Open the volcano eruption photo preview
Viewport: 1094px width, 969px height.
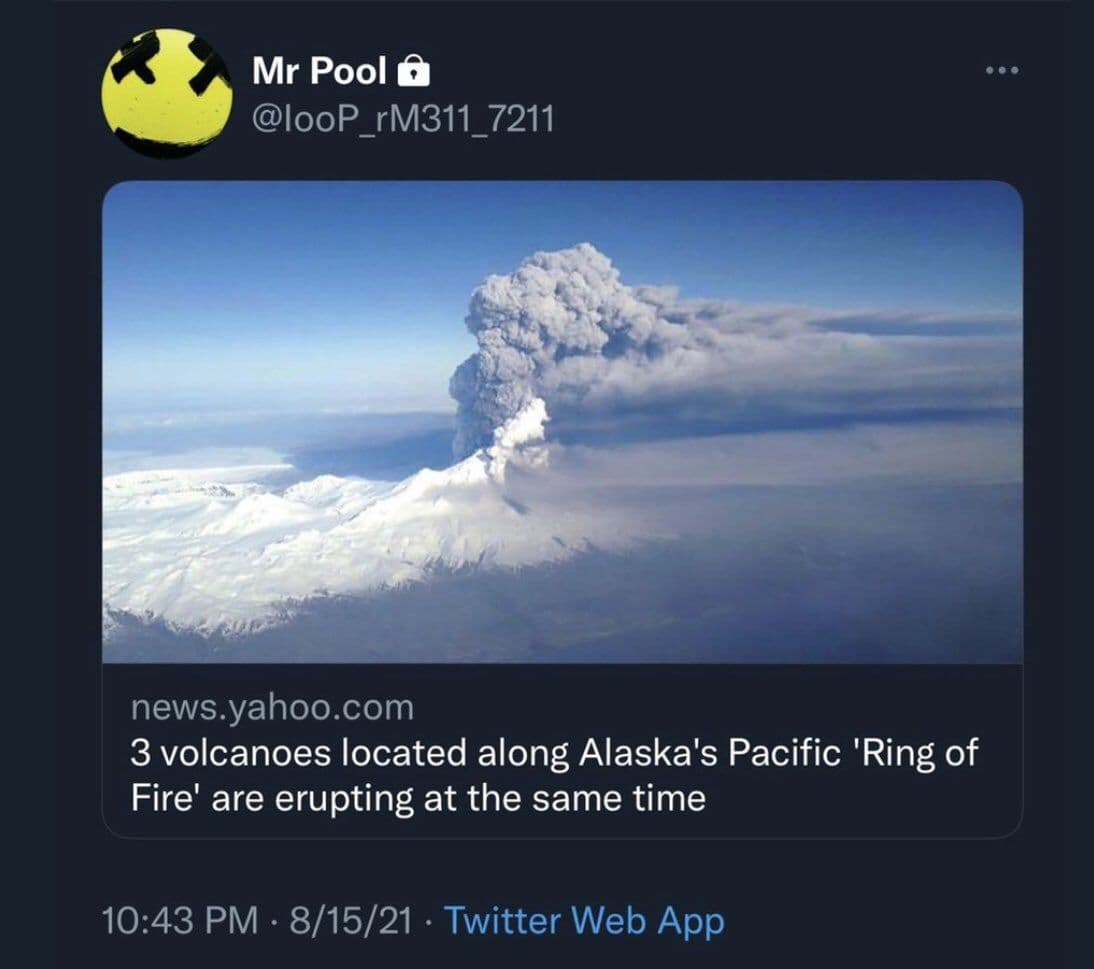coord(562,420)
